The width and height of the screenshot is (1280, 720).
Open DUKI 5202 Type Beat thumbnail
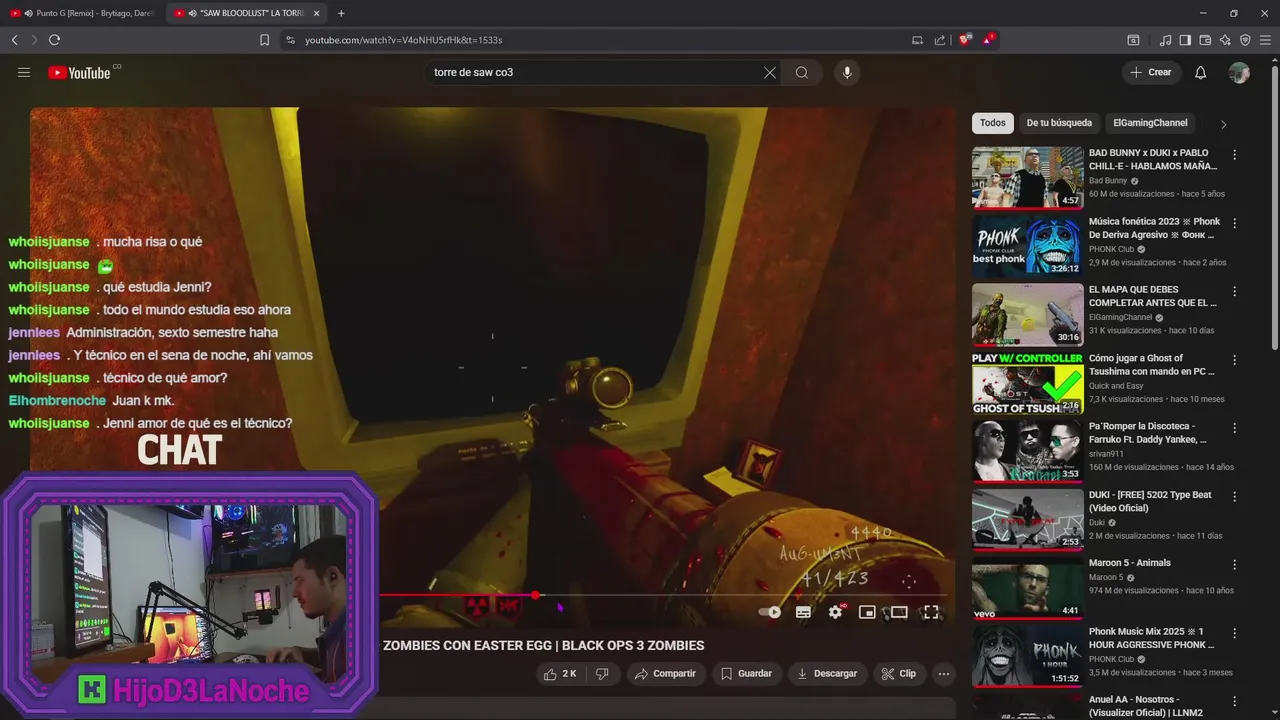tap(1027, 518)
